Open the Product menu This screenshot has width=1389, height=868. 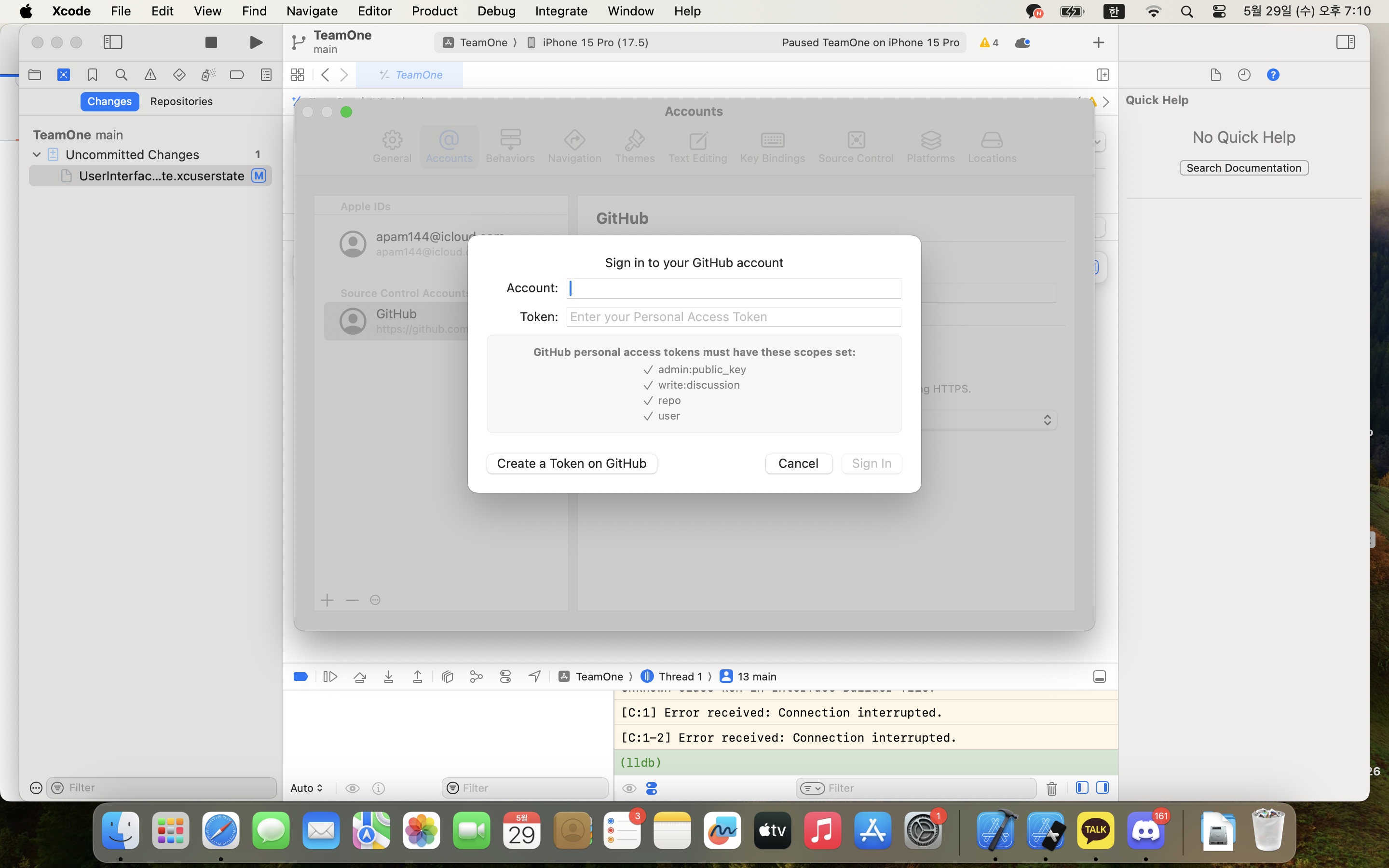click(434, 11)
